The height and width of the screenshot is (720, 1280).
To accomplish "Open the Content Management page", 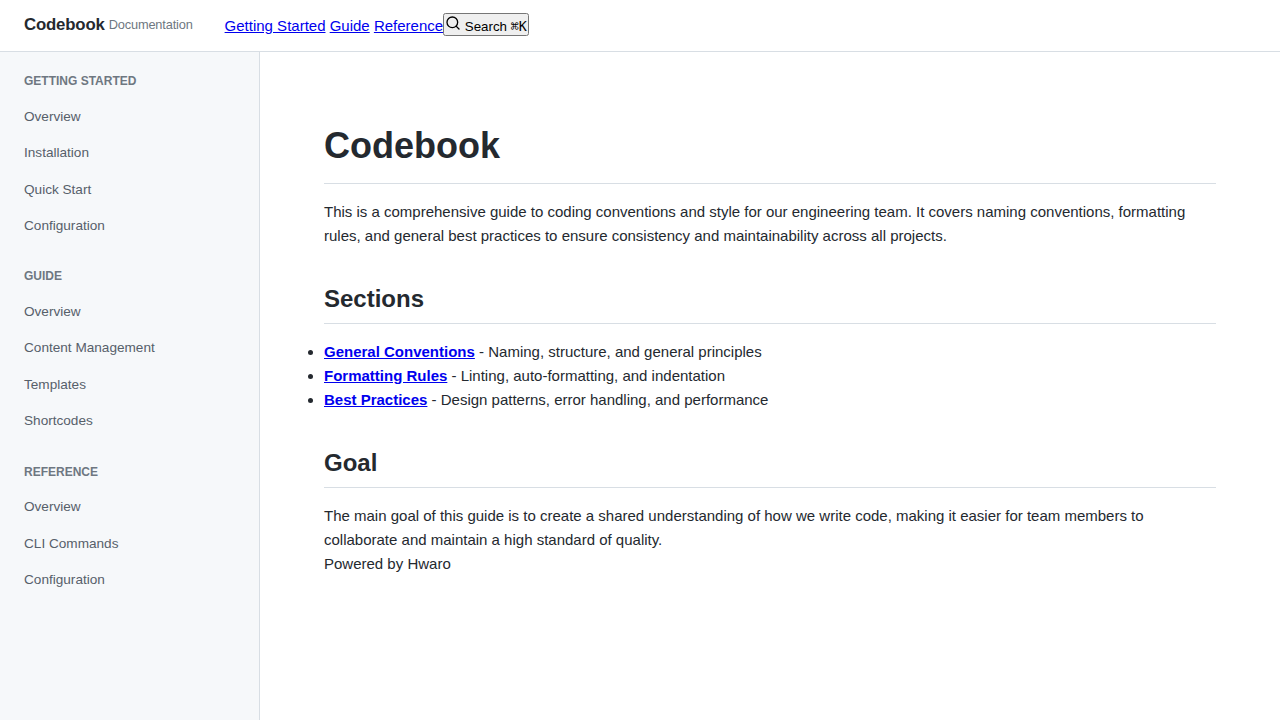I will tap(89, 347).
